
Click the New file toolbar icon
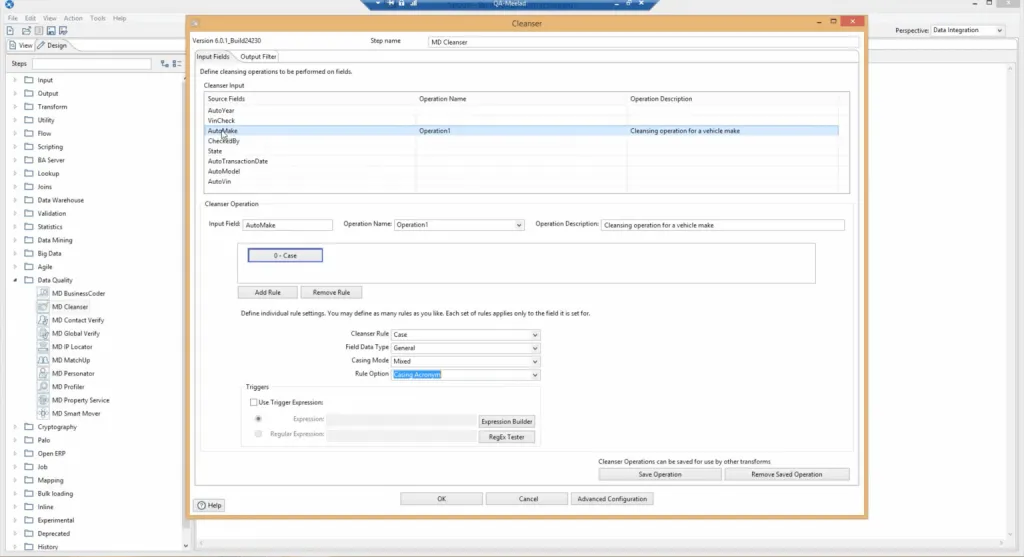click(10, 31)
